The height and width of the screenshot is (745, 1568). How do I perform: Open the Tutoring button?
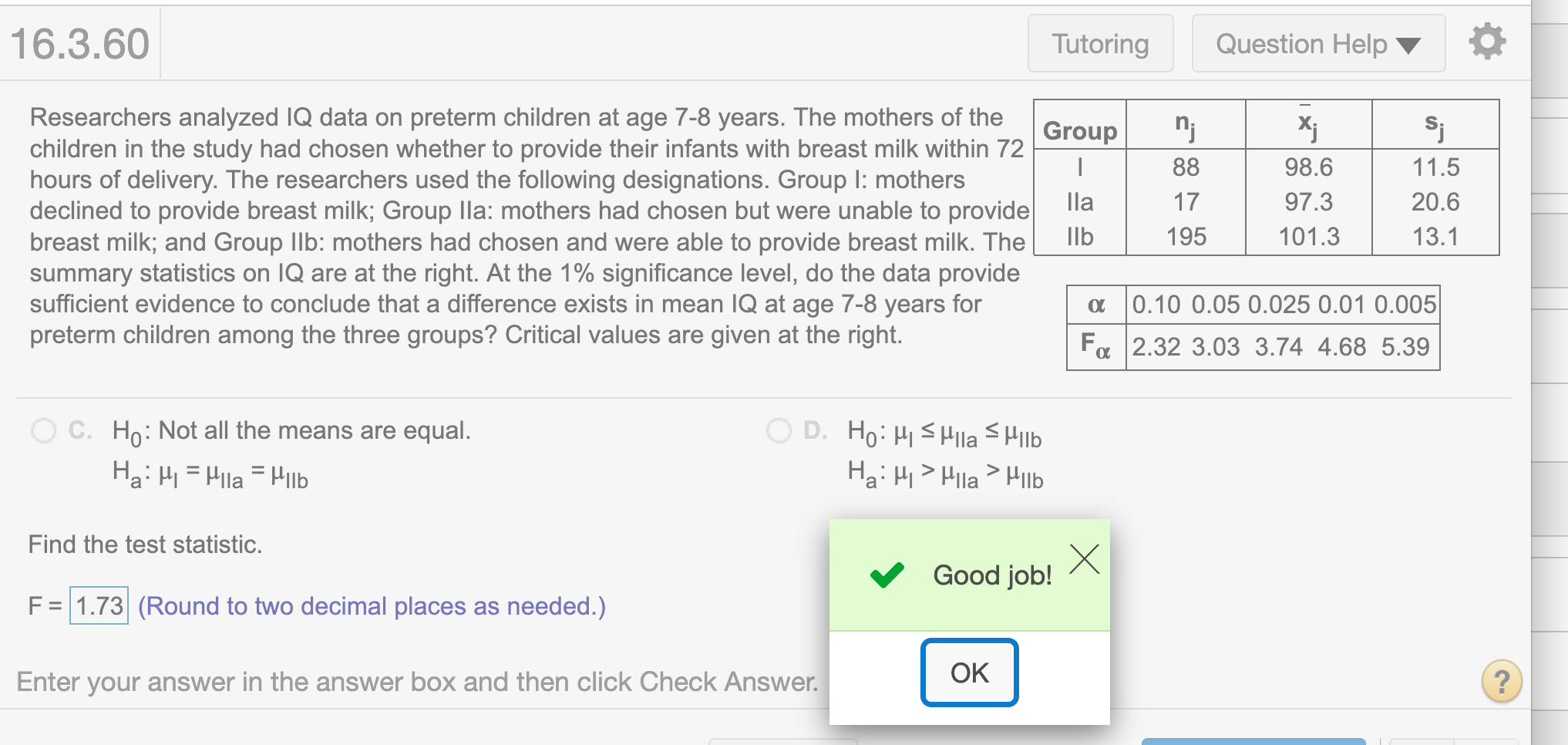click(x=1100, y=44)
